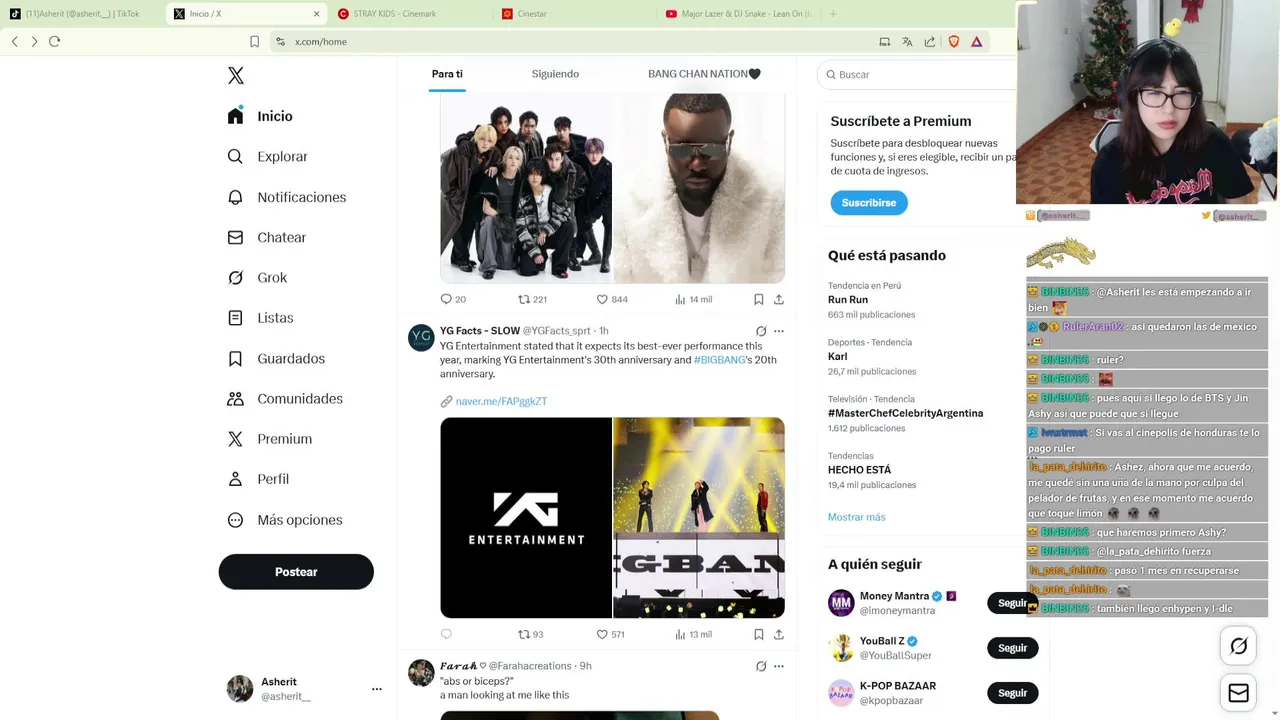Bookmark the YG Facts post

click(x=759, y=634)
